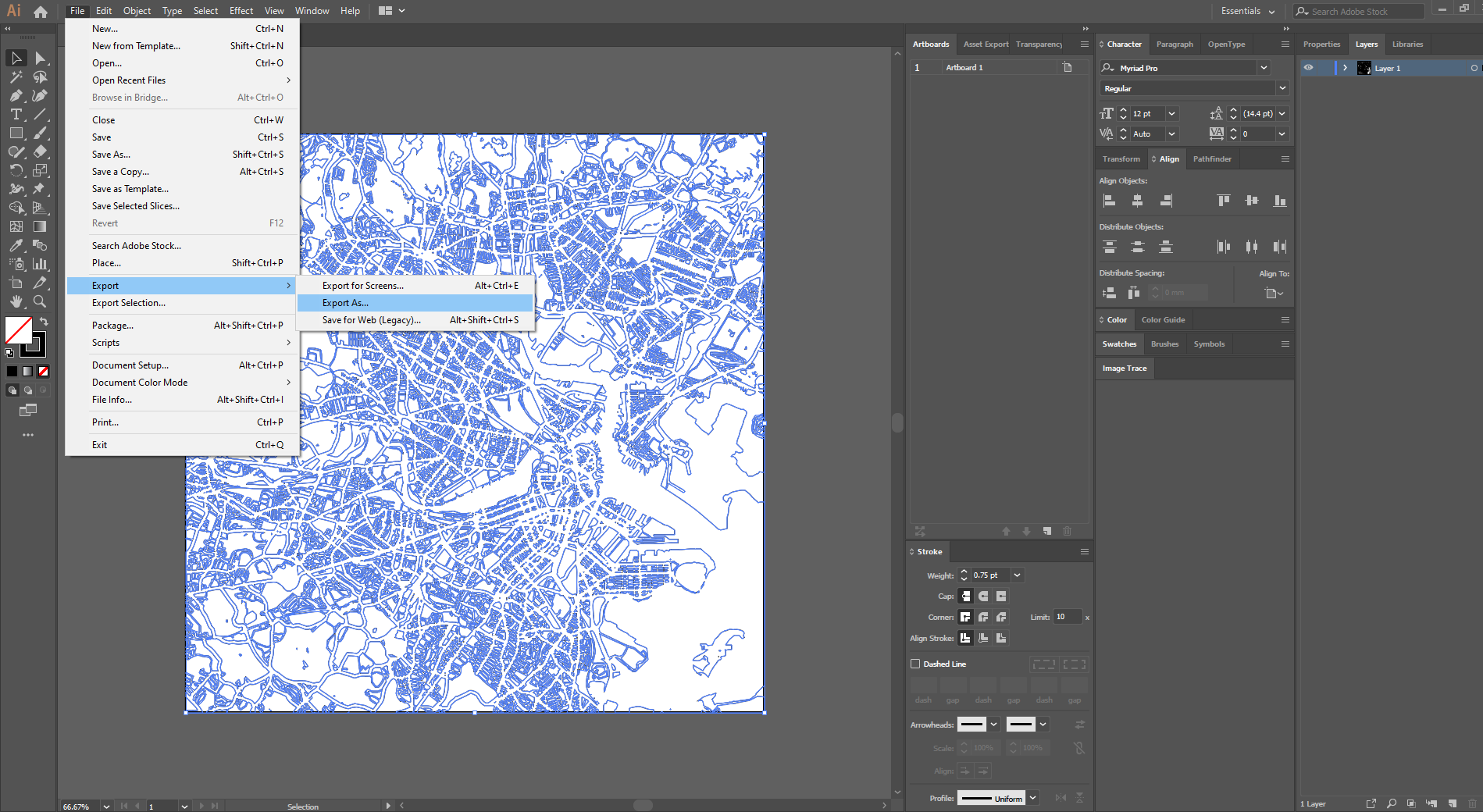Activate the Selection tool
The width and height of the screenshot is (1483, 812).
(16, 57)
